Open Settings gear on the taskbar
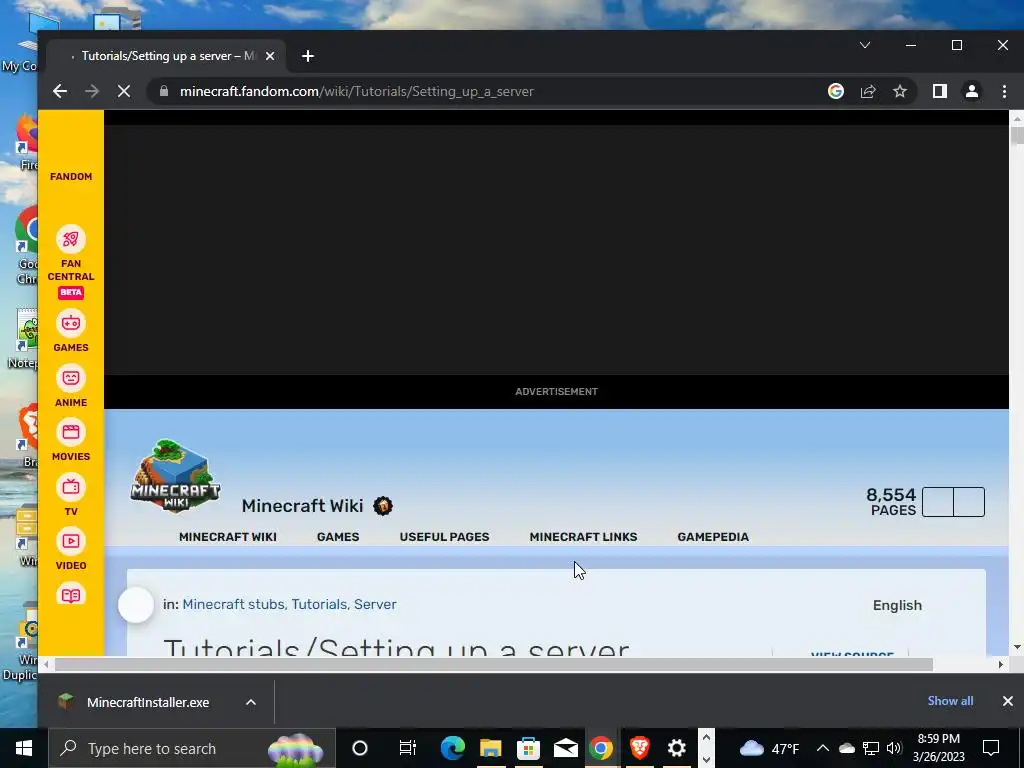The width and height of the screenshot is (1024, 768). [677, 748]
